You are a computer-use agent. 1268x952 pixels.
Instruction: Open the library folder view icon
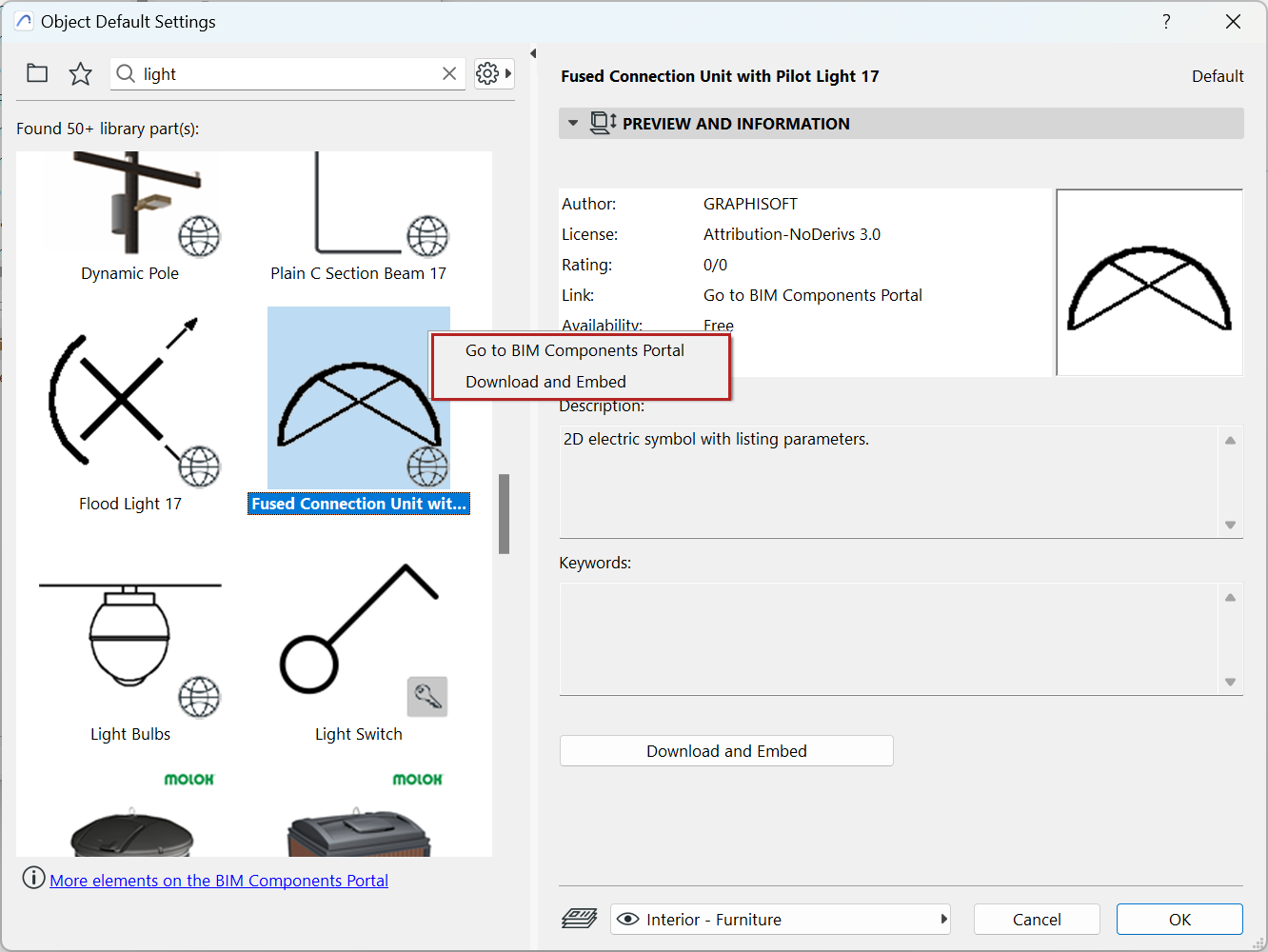coord(37,73)
